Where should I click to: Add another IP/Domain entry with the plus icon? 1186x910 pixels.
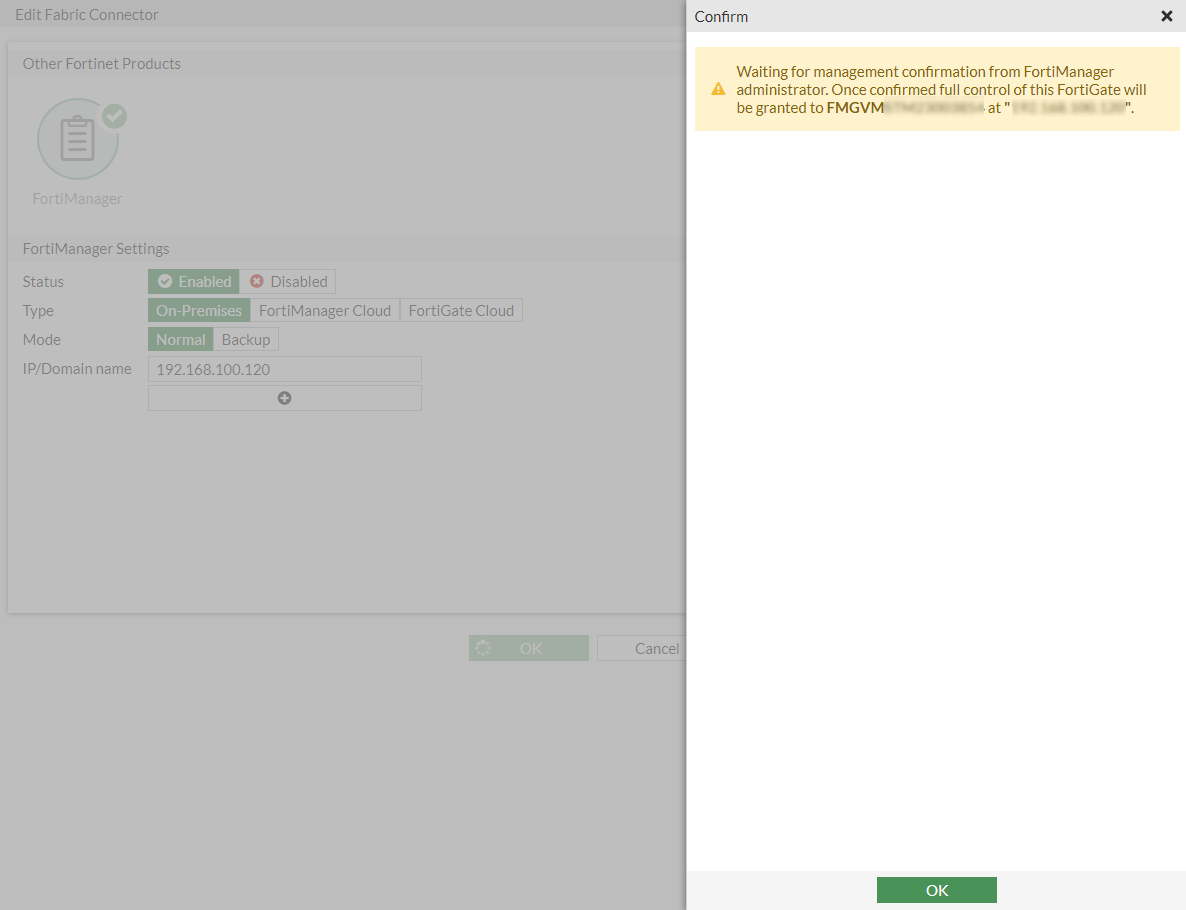(x=284, y=398)
